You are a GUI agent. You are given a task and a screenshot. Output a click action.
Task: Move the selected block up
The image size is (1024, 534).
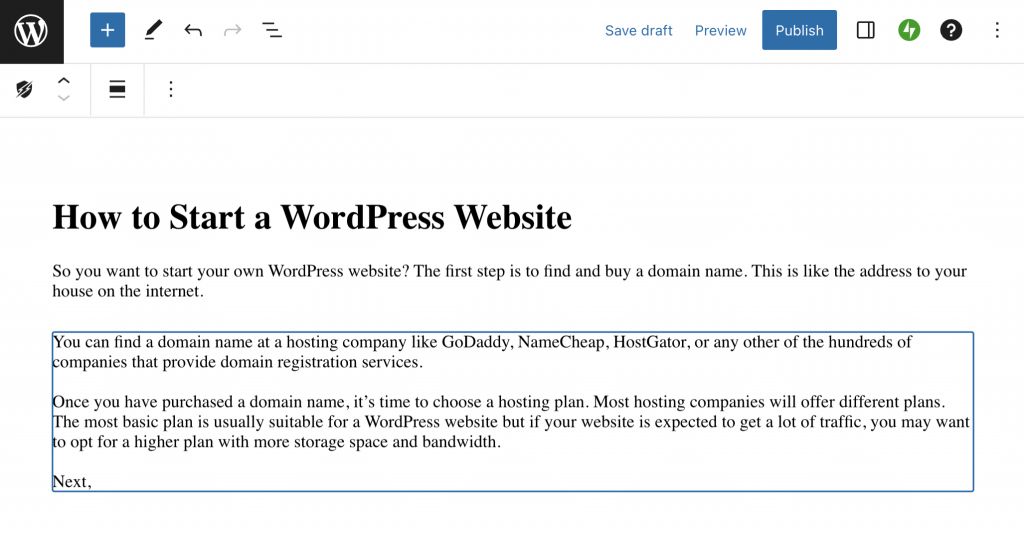pyautogui.click(x=64, y=81)
